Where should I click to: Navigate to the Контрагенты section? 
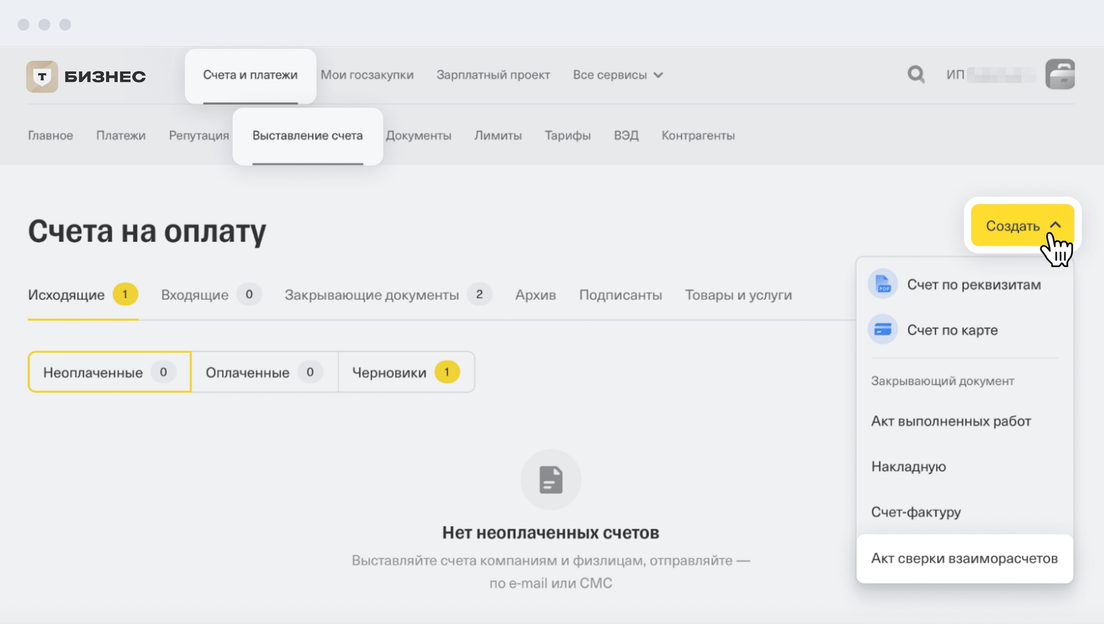(698, 135)
